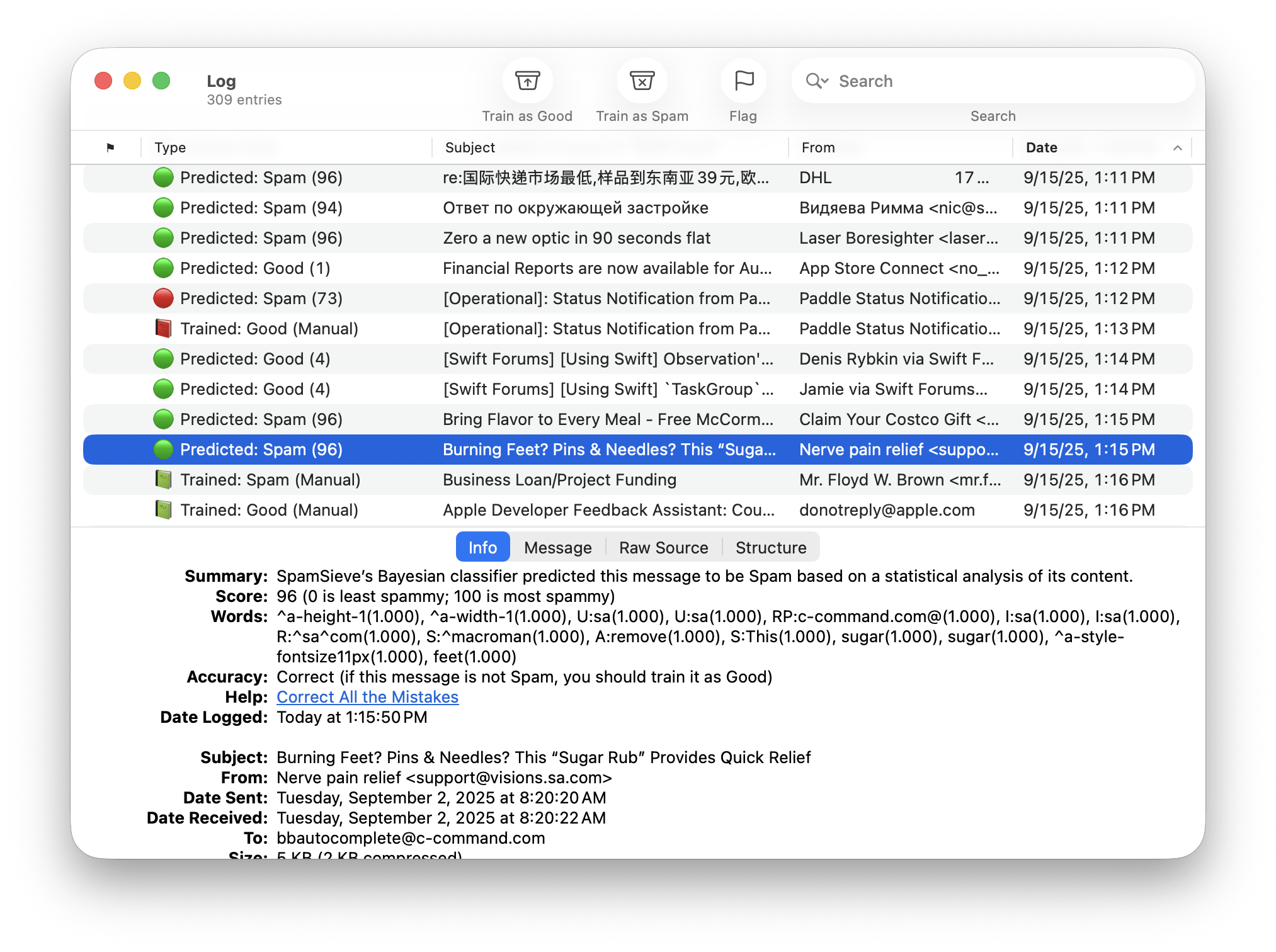1276x952 pixels.
Task: Click the red book icon on Trained: Good (Manual)
Action: 162,328
